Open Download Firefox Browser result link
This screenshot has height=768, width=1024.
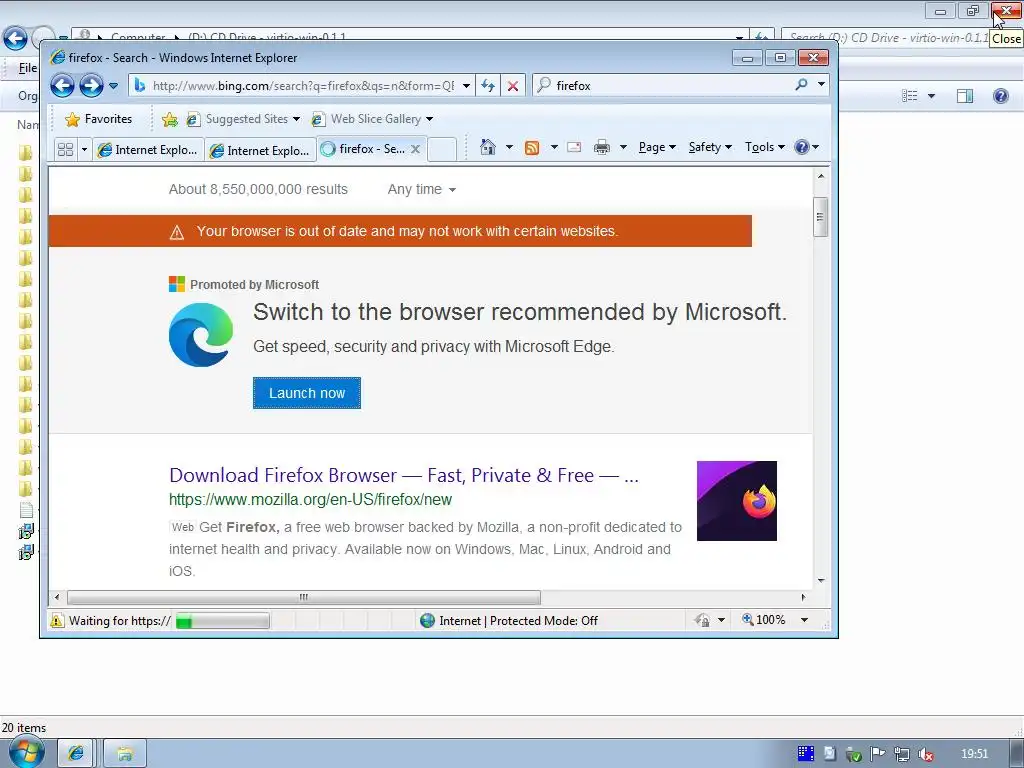tap(404, 475)
